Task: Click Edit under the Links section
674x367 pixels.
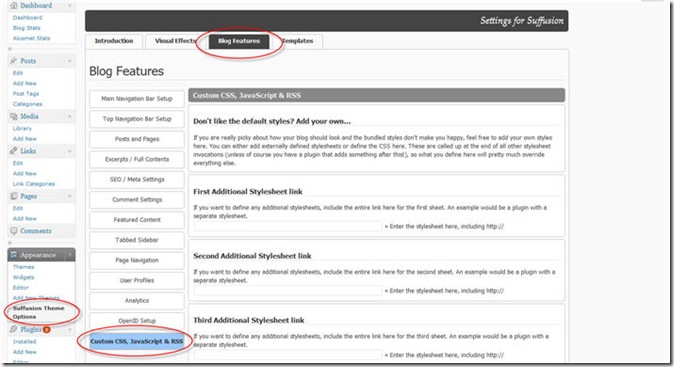Action: click(x=18, y=163)
